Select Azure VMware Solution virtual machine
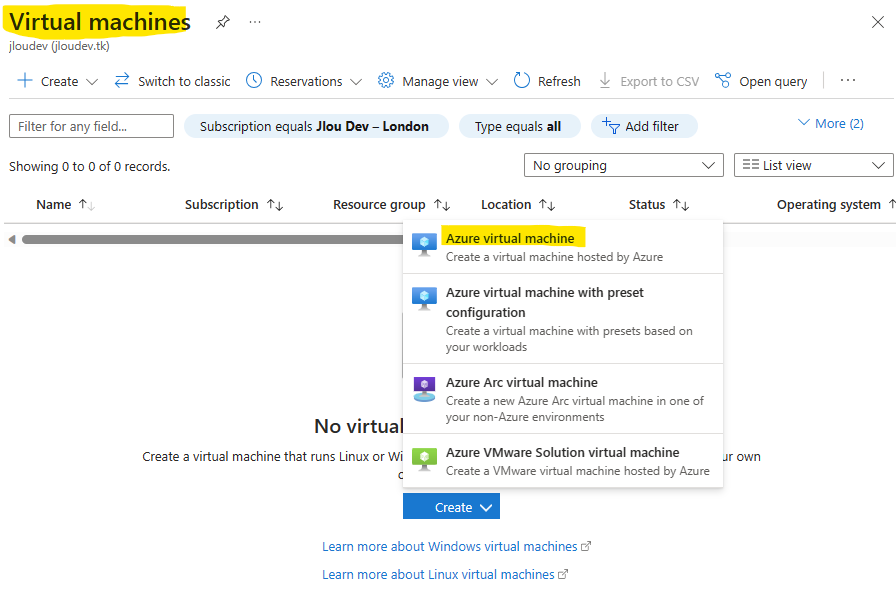 563,461
